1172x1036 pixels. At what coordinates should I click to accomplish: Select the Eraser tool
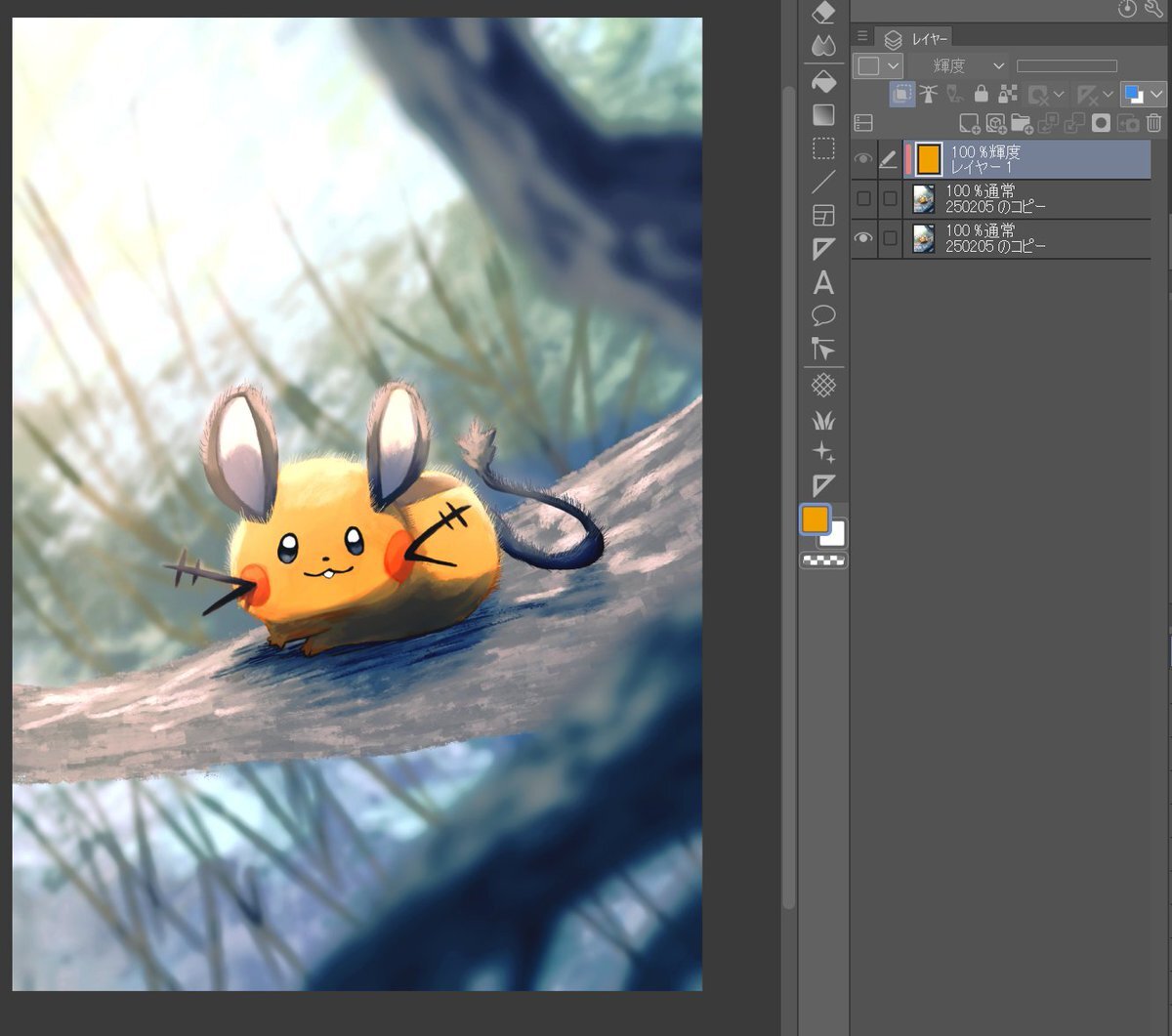coord(823,12)
